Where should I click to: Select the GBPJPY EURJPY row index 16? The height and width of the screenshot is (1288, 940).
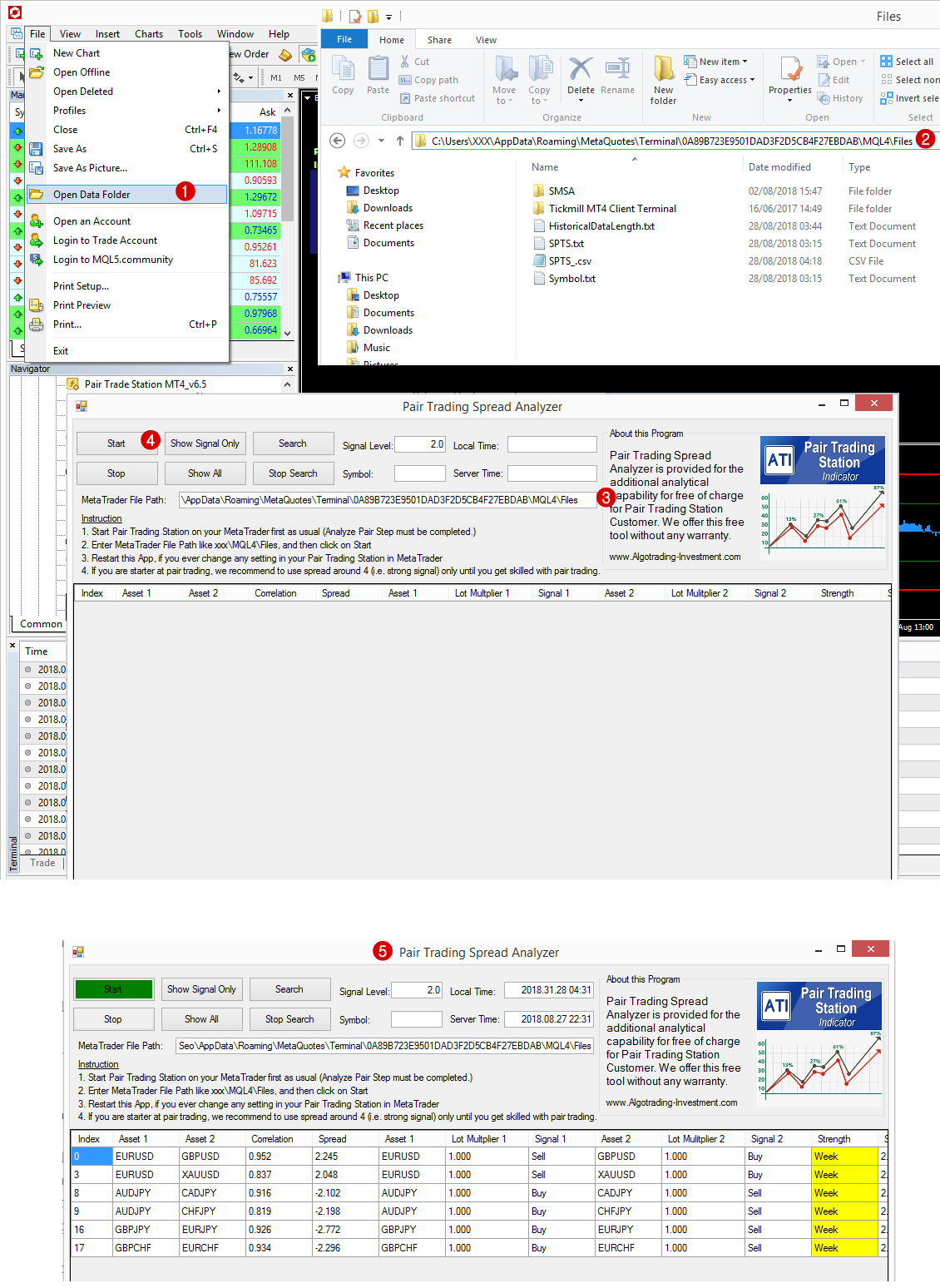[478, 1230]
